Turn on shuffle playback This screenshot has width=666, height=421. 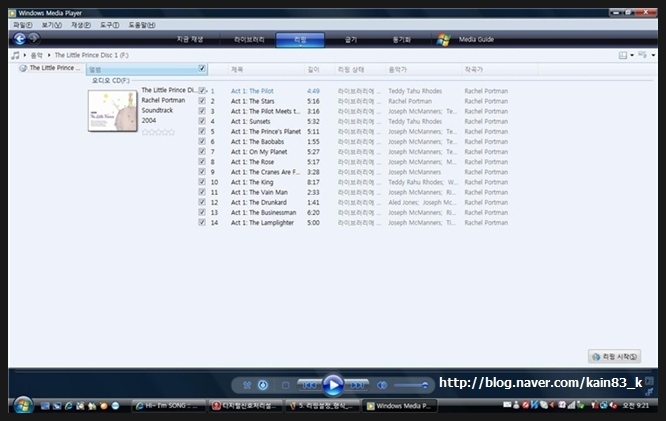tap(247, 385)
